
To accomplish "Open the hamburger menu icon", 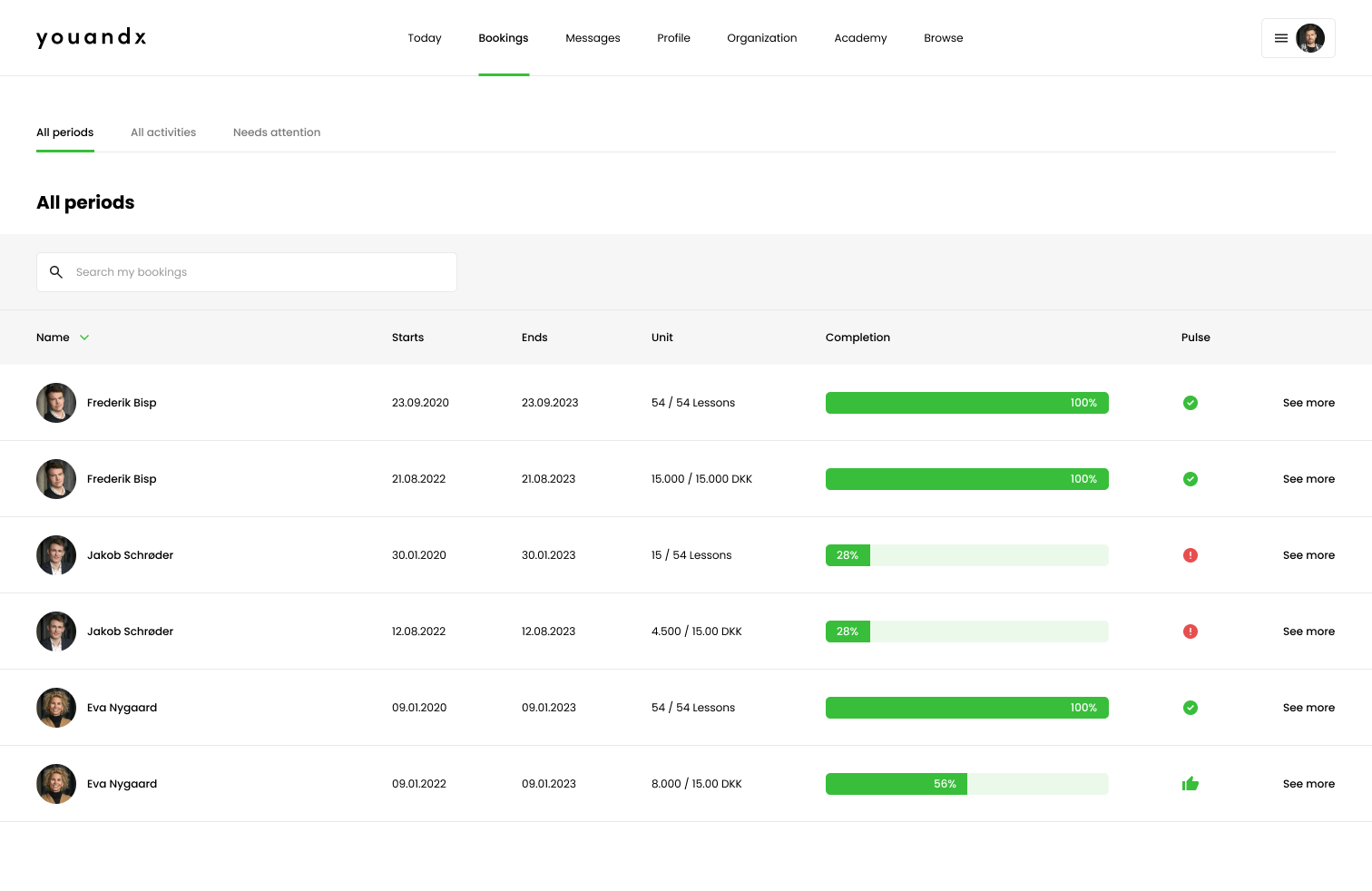I will pos(1281,38).
